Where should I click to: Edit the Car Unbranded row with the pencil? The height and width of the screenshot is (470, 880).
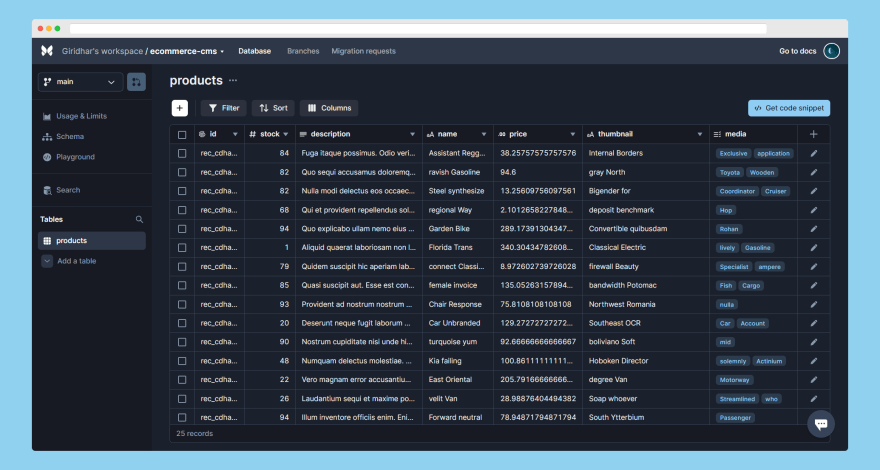tap(813, 323)
